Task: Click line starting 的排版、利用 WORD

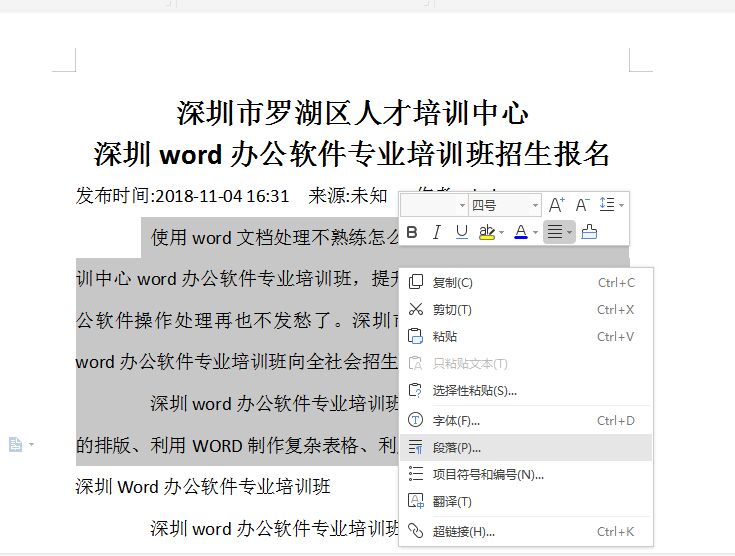Action: [237, 445]
